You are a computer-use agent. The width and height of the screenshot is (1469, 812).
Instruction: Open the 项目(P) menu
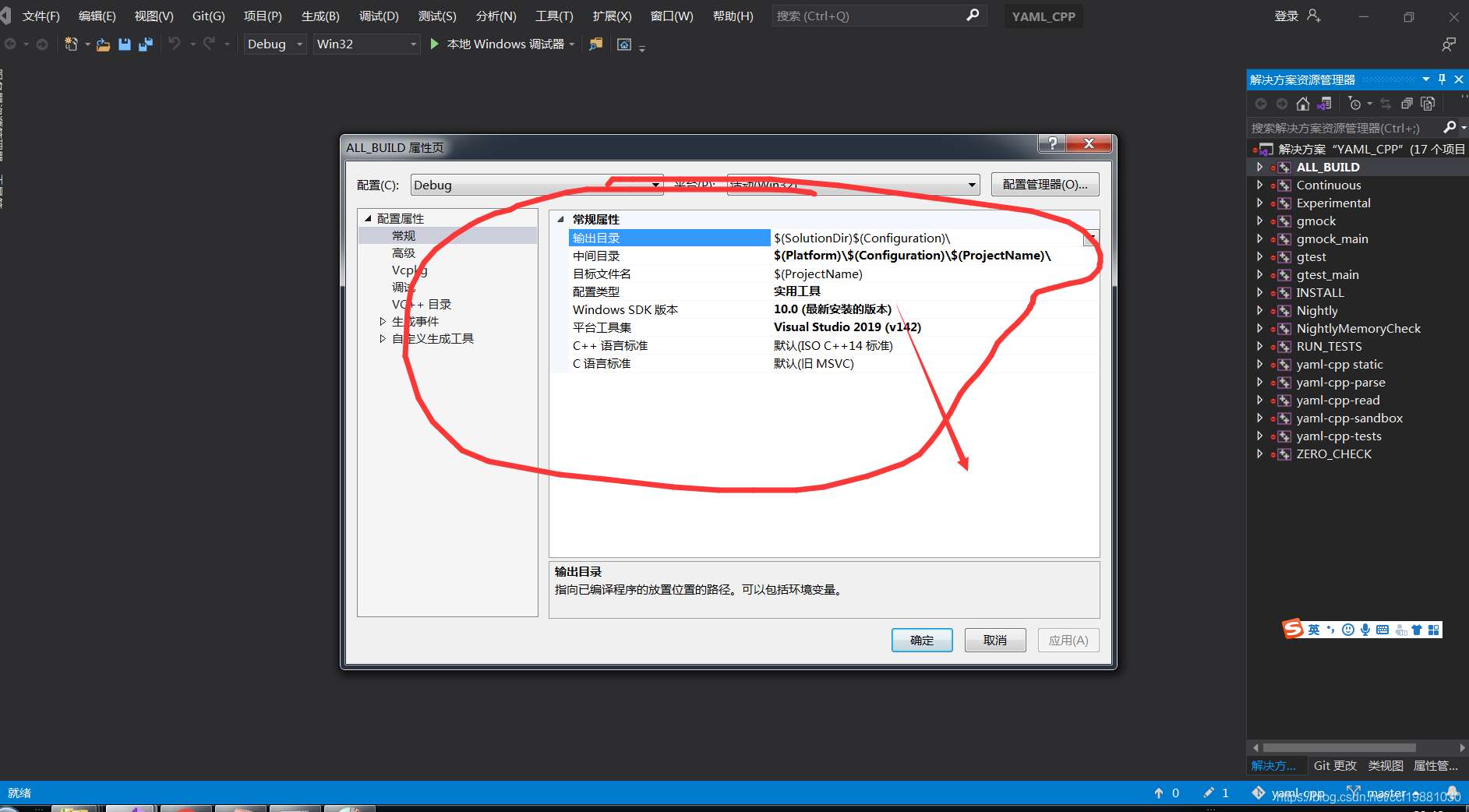click(x=263, y=16)
